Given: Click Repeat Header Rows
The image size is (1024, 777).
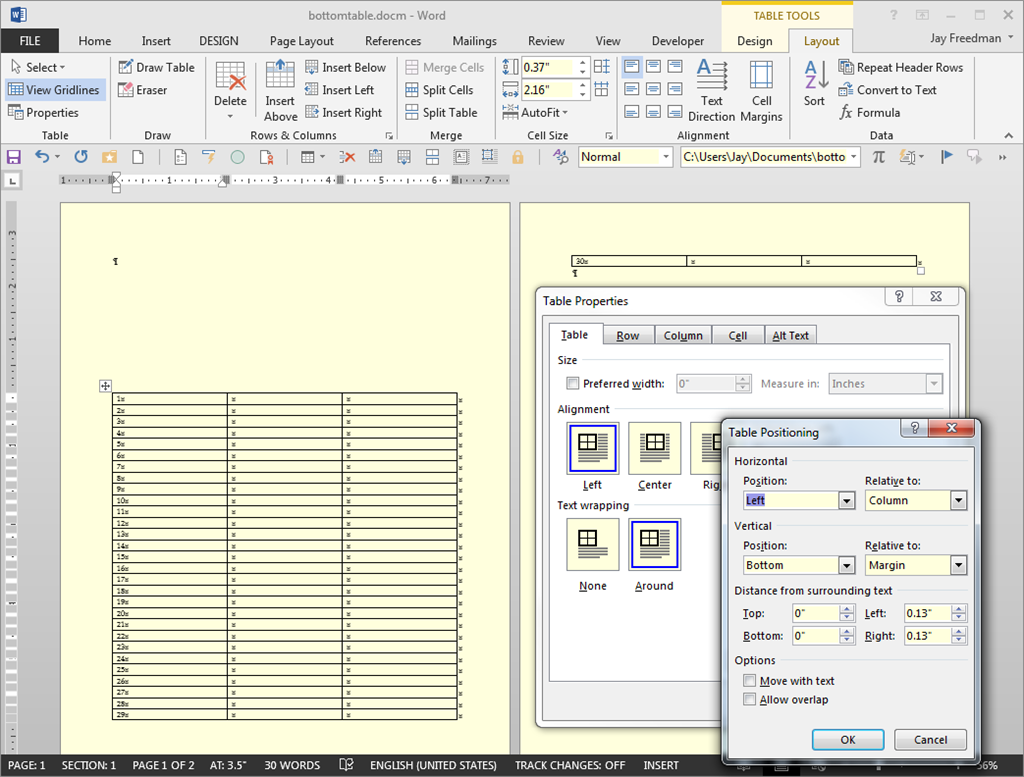Looking at the screenshot, I should coord(901,67).
